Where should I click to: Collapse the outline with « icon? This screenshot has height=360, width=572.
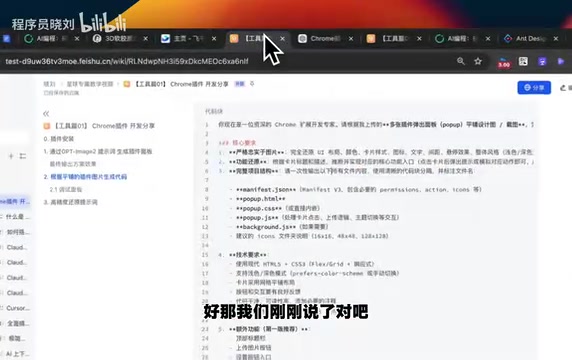(46, 114)
